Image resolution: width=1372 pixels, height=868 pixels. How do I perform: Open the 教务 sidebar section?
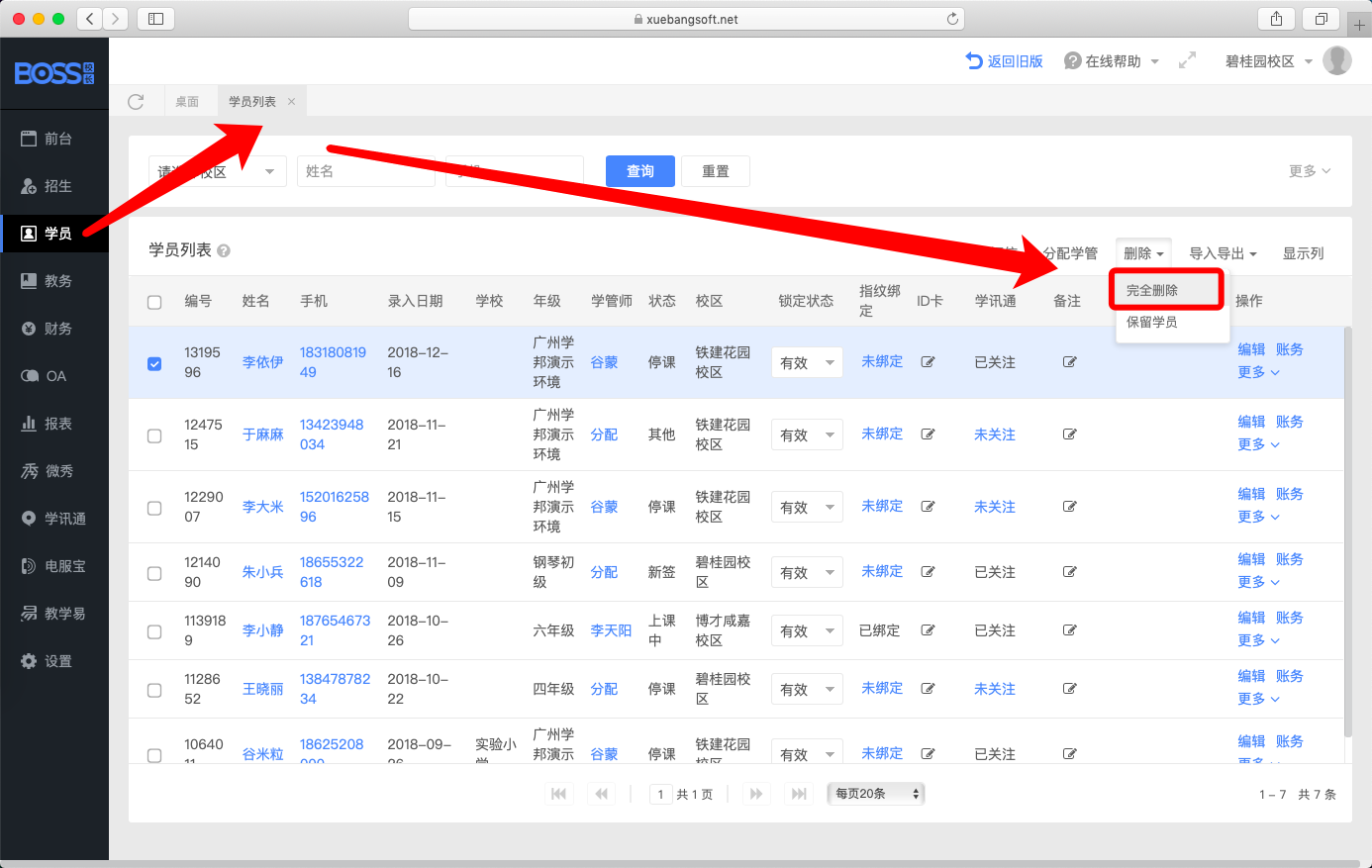click(x=47, y=281)
